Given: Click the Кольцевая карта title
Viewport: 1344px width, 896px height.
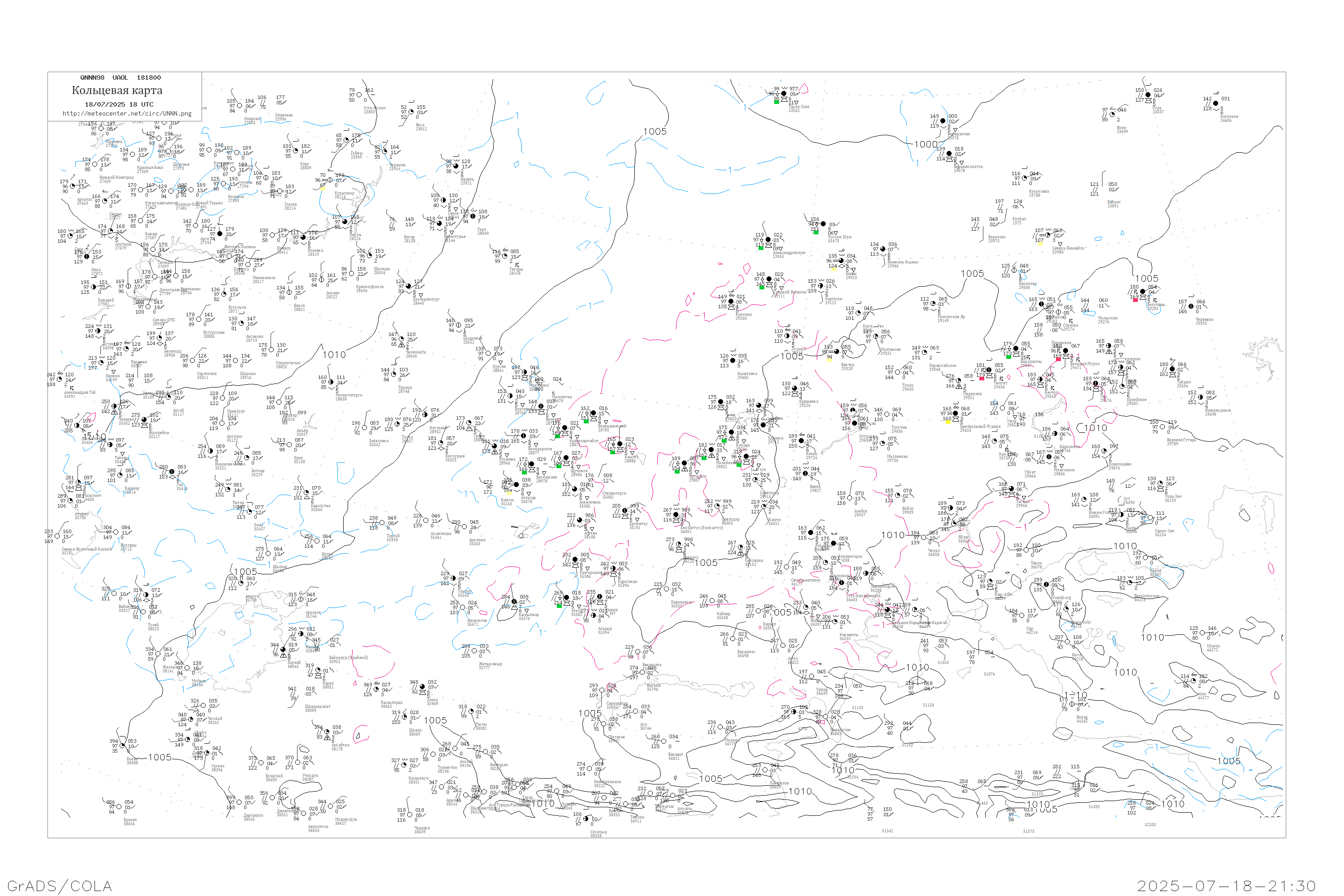Looking at the screenshot, I should pyautogui.click(x=117, y=90).
